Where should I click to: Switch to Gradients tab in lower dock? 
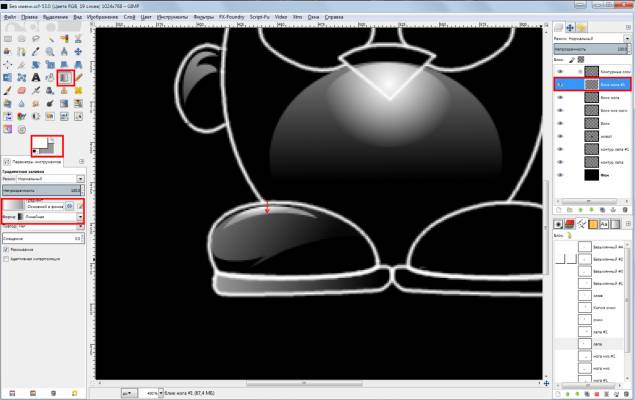615,224
